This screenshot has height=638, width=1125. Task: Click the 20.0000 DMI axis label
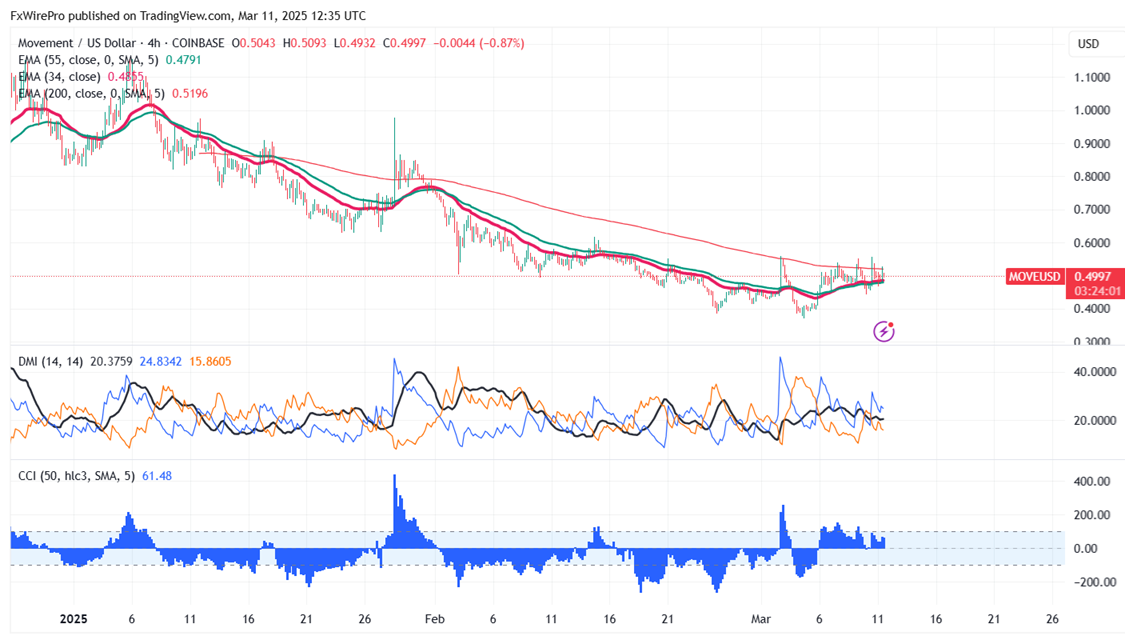pos(1095,421)
